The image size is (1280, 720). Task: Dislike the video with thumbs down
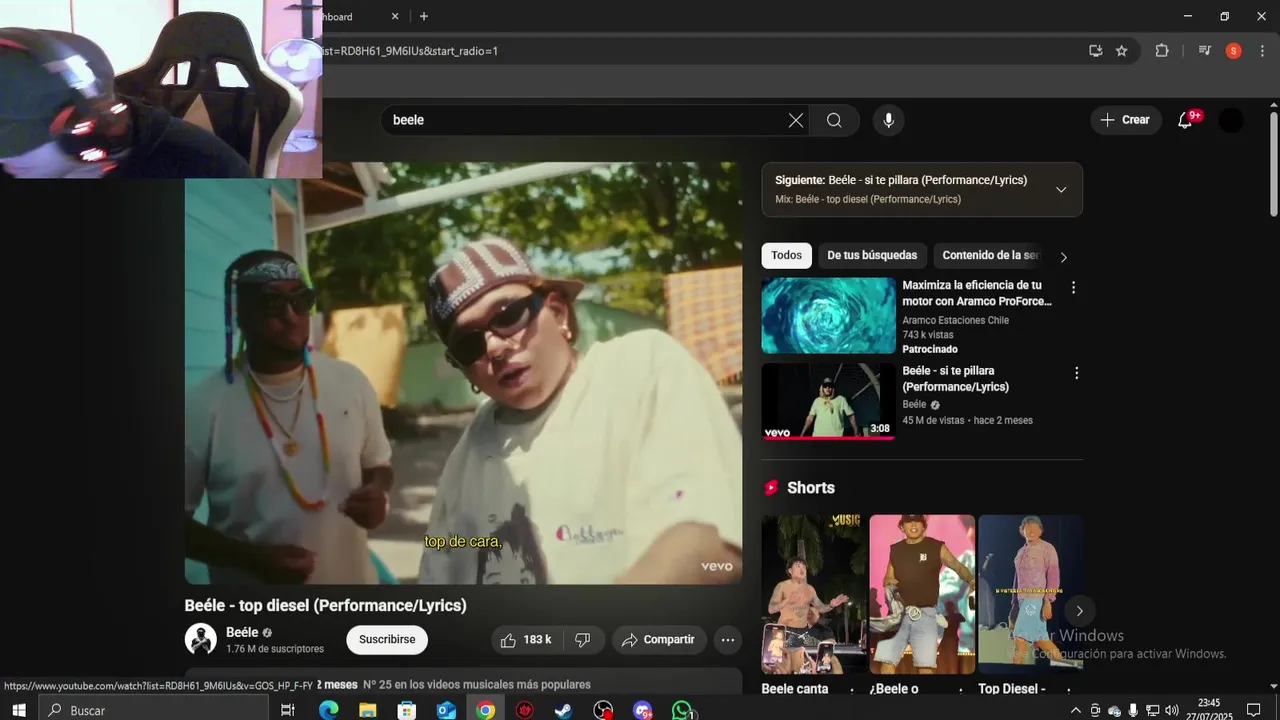[x=583, y=640]
